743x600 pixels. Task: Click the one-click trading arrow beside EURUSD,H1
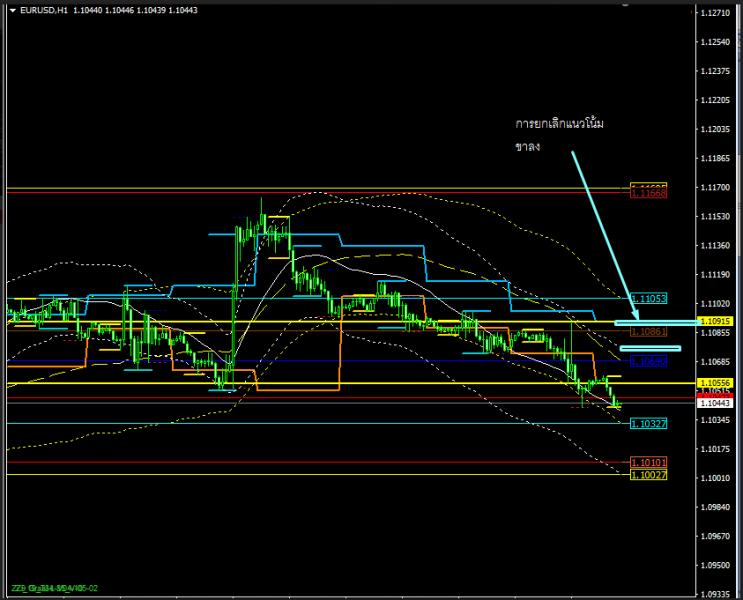11,10
